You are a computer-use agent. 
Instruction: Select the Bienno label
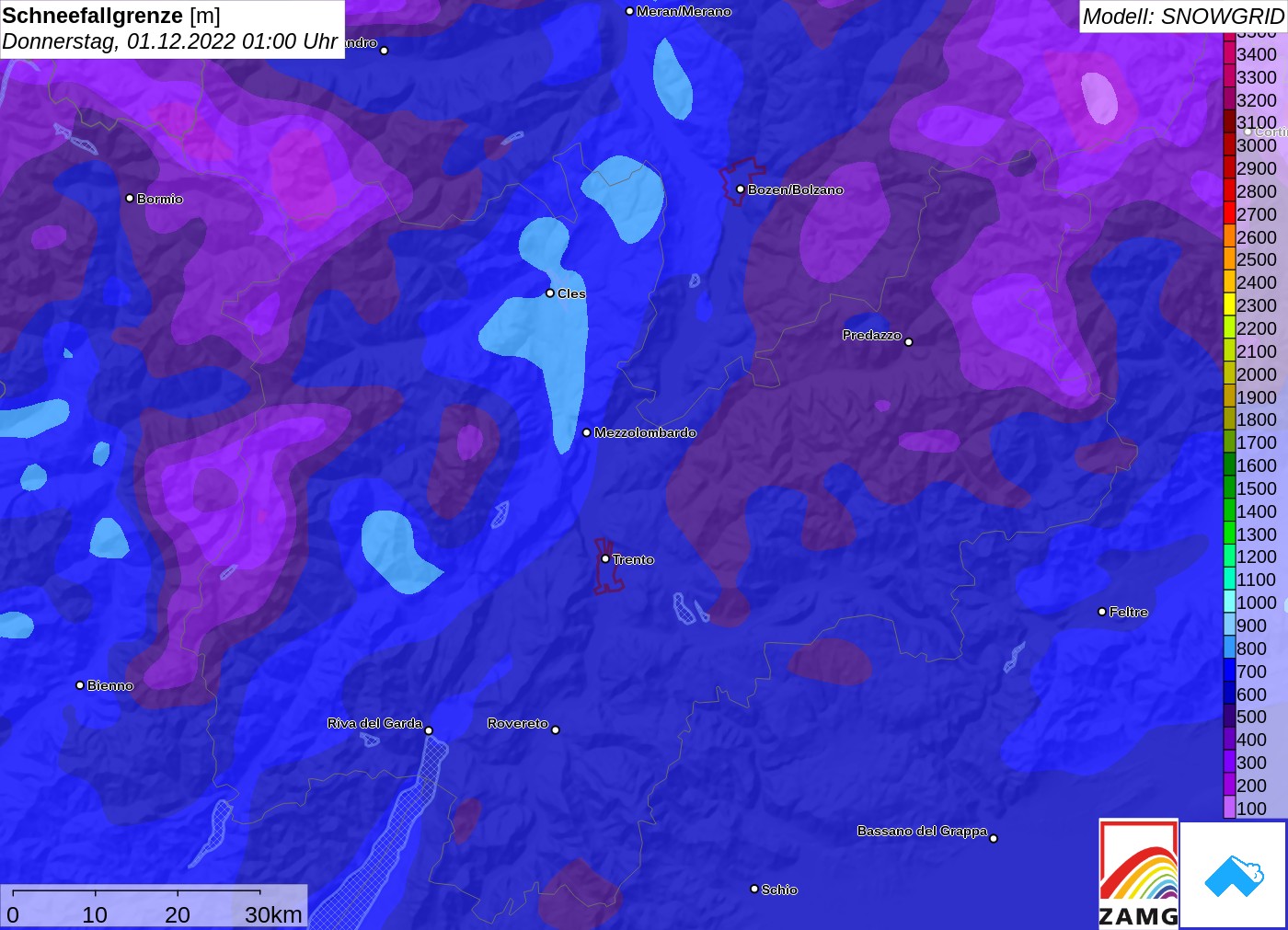110,685
